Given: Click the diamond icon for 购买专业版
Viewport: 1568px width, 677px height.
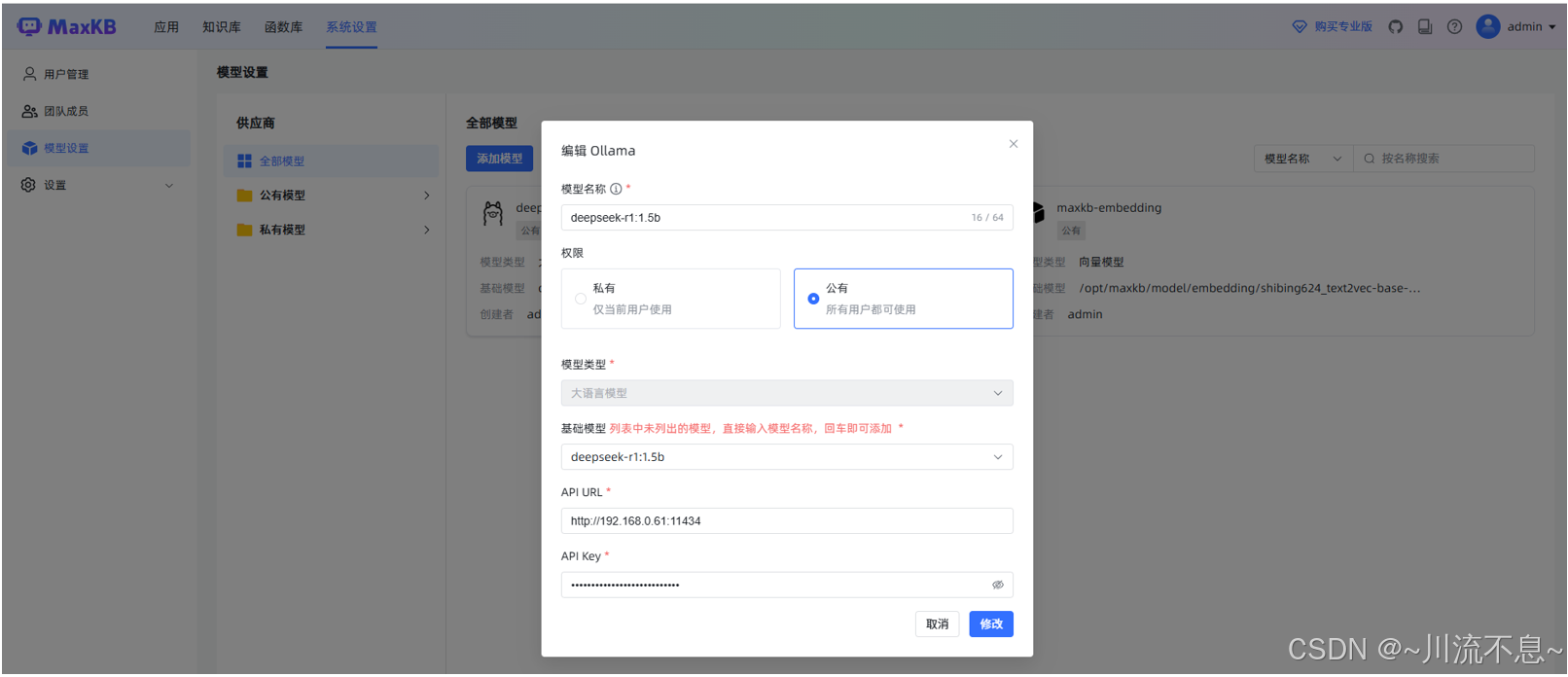Looking at the screenshot, I should pyautogui.click(x=1300, y=27).
